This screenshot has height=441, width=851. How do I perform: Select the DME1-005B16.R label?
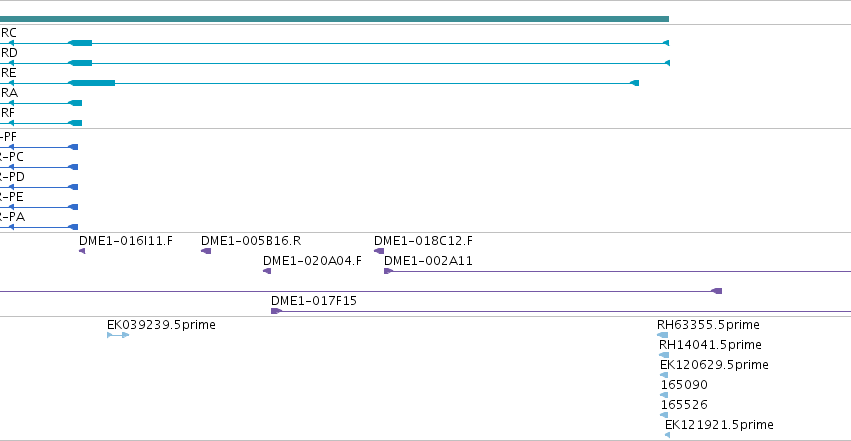click(x=251, y=241)
